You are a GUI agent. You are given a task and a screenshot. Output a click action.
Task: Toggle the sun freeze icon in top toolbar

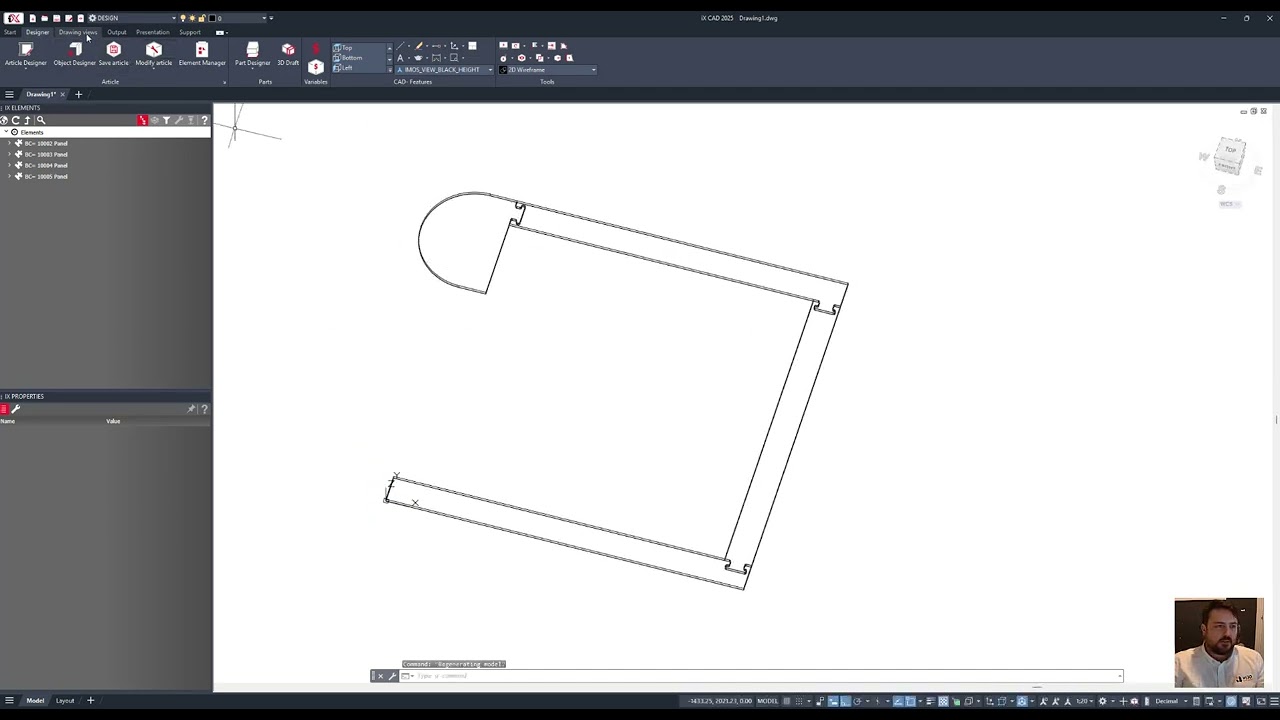[x=192, y=18]
